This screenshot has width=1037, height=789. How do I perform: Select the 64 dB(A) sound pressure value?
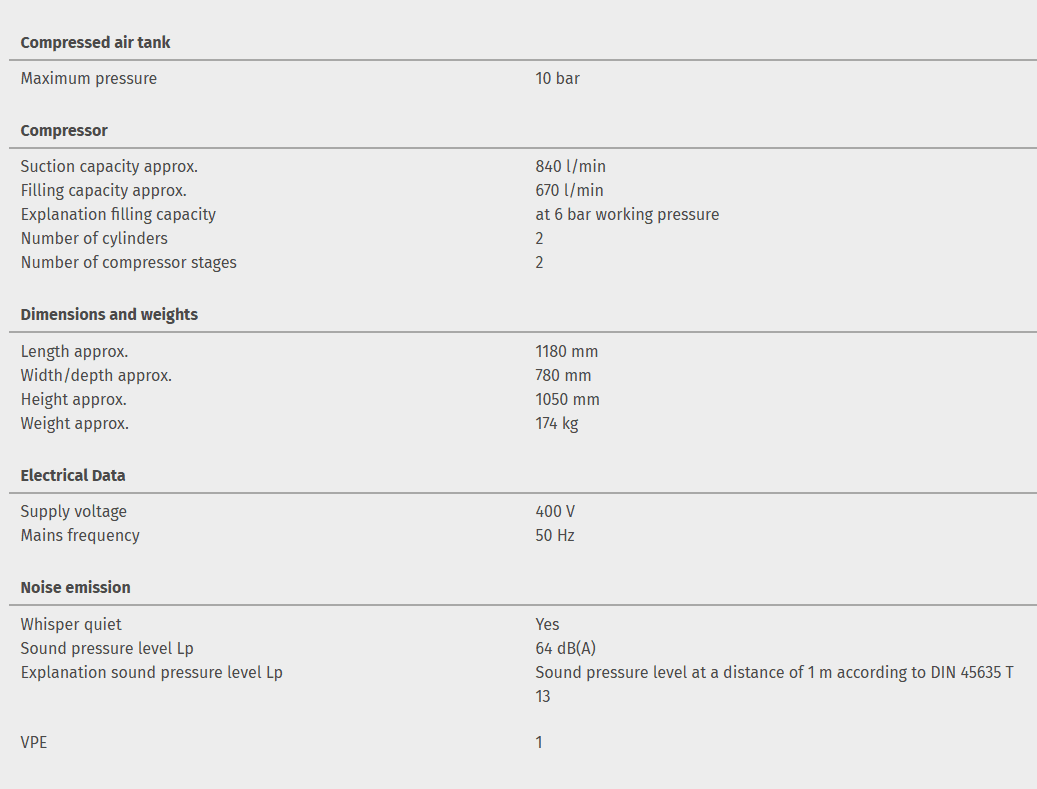[565, 648]
